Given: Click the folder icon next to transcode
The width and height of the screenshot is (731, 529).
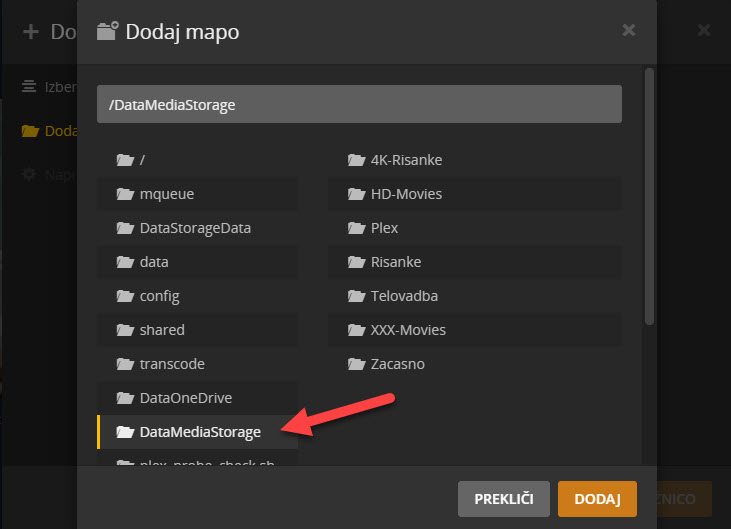Looking at the screenshot, I should pos(125,364).
